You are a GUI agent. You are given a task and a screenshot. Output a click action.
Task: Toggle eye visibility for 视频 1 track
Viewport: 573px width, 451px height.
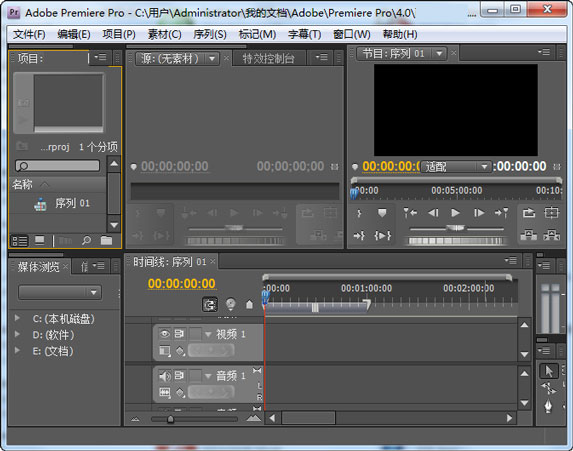(x=164, y=334)
